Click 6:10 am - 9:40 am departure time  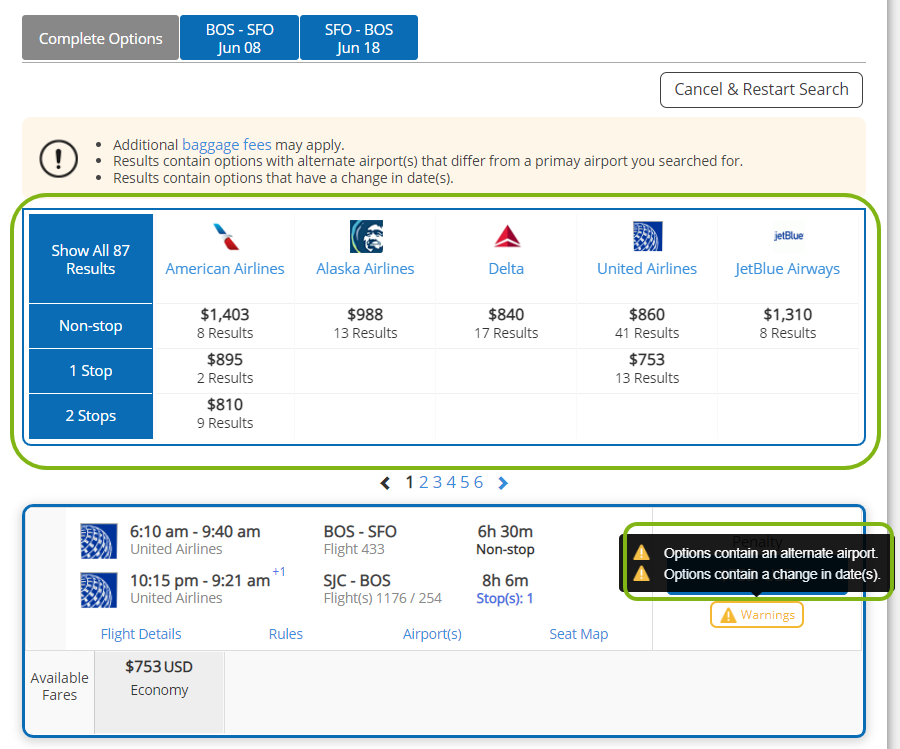195,531
